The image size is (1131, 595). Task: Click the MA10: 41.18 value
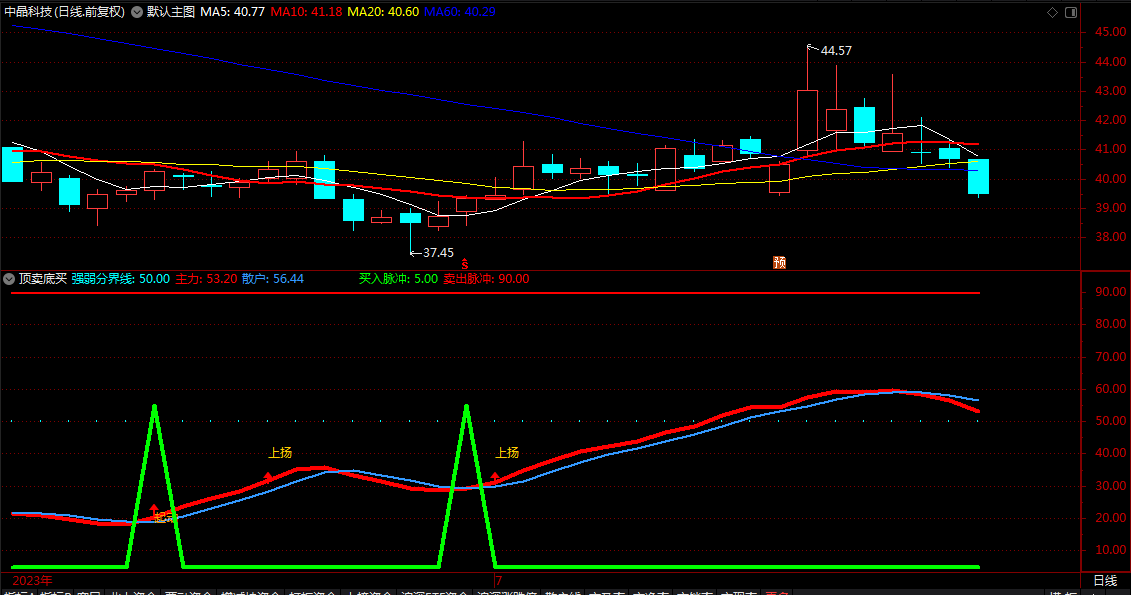click(307, 12)
